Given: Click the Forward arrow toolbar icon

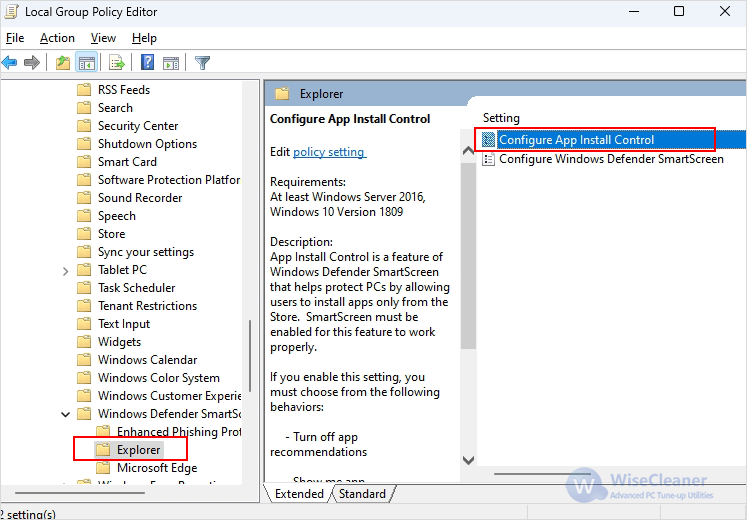Looking at the screenshot, I should point(32,62).
